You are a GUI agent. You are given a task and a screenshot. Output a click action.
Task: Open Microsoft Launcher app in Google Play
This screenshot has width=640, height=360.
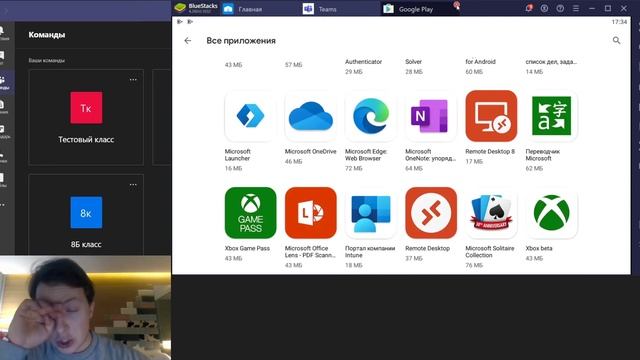coord(250,116)
